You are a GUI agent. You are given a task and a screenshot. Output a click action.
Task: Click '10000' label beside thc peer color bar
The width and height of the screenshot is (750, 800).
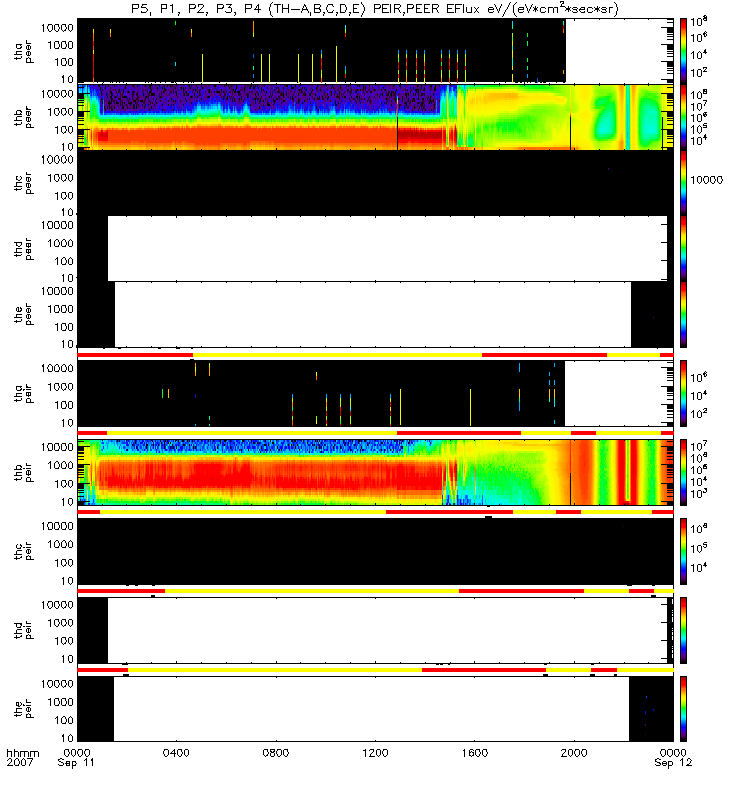pos(707,180)
